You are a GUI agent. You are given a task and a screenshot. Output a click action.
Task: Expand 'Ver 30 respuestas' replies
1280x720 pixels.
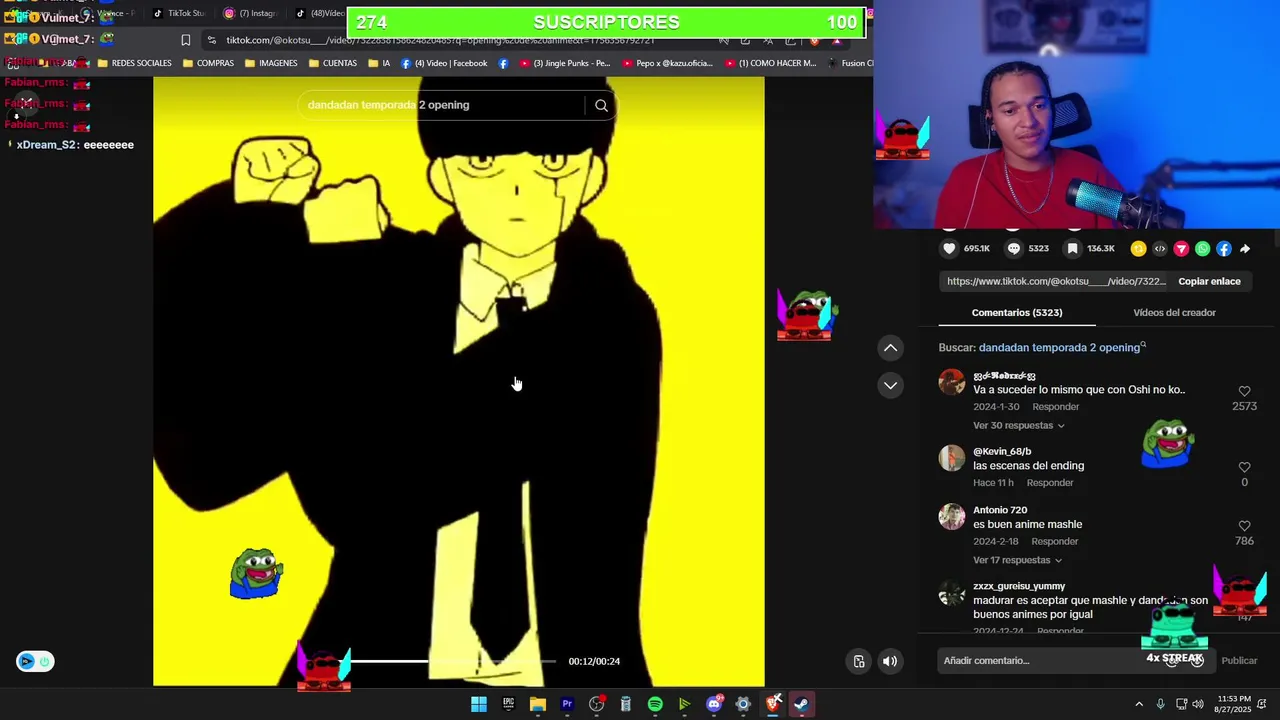click(x=1018, y=425)
